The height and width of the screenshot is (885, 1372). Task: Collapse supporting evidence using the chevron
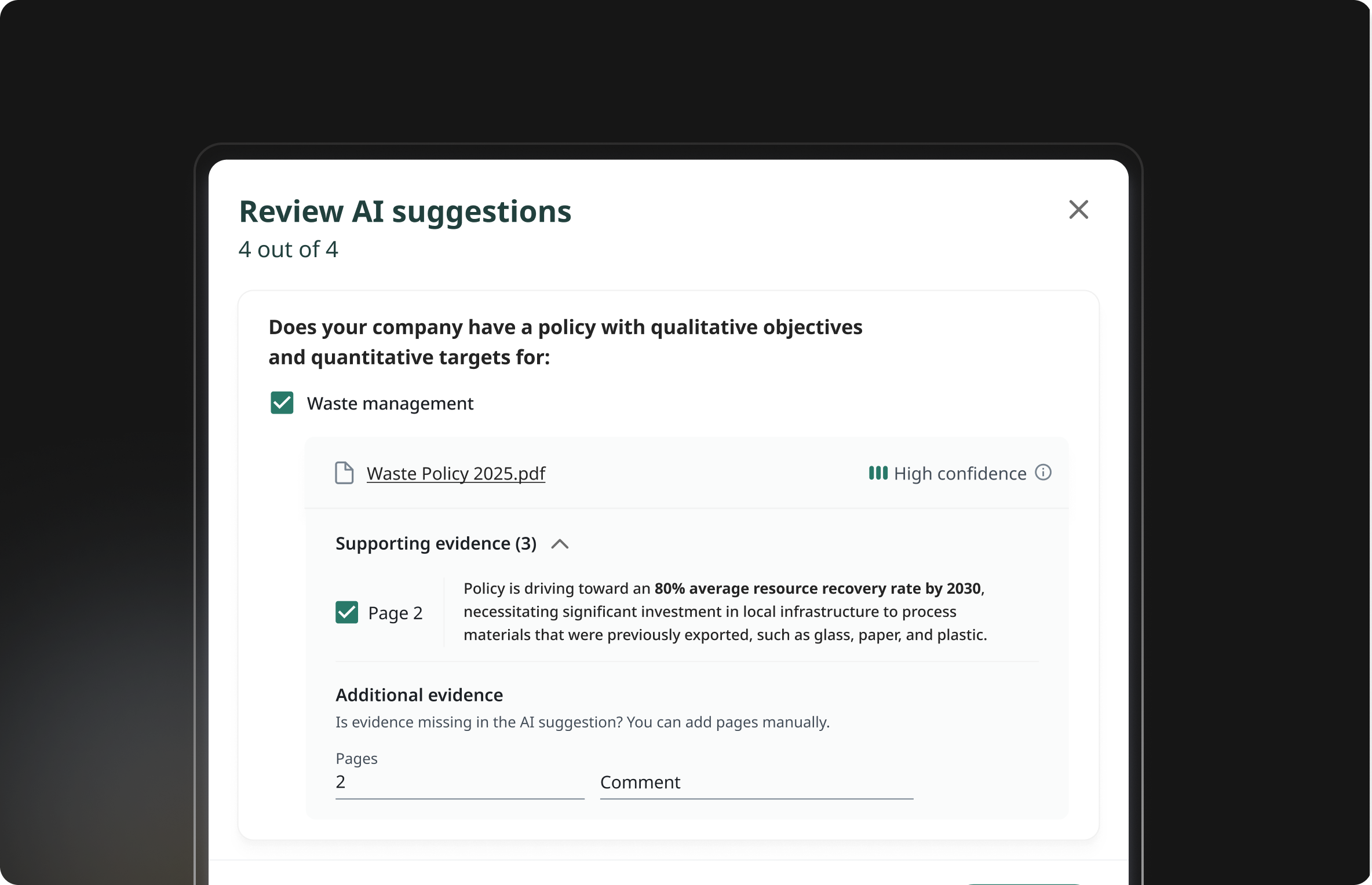coord(560,544)
